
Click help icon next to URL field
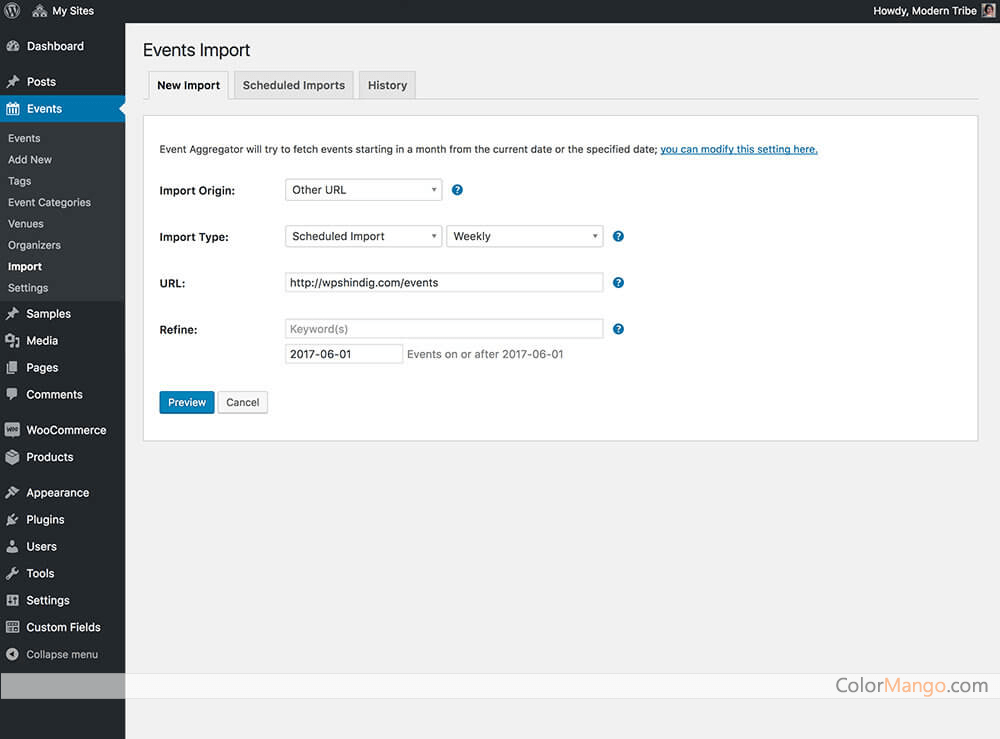tap(618, 283)
